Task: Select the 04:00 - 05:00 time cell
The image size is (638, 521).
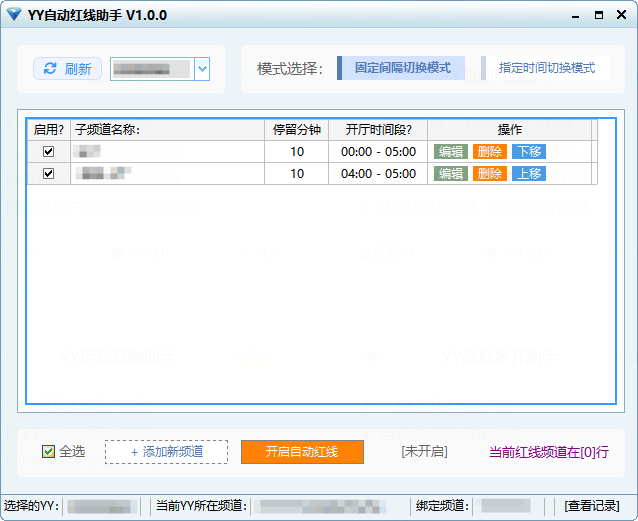Action: pyautogui.click(x=378, y=173)
